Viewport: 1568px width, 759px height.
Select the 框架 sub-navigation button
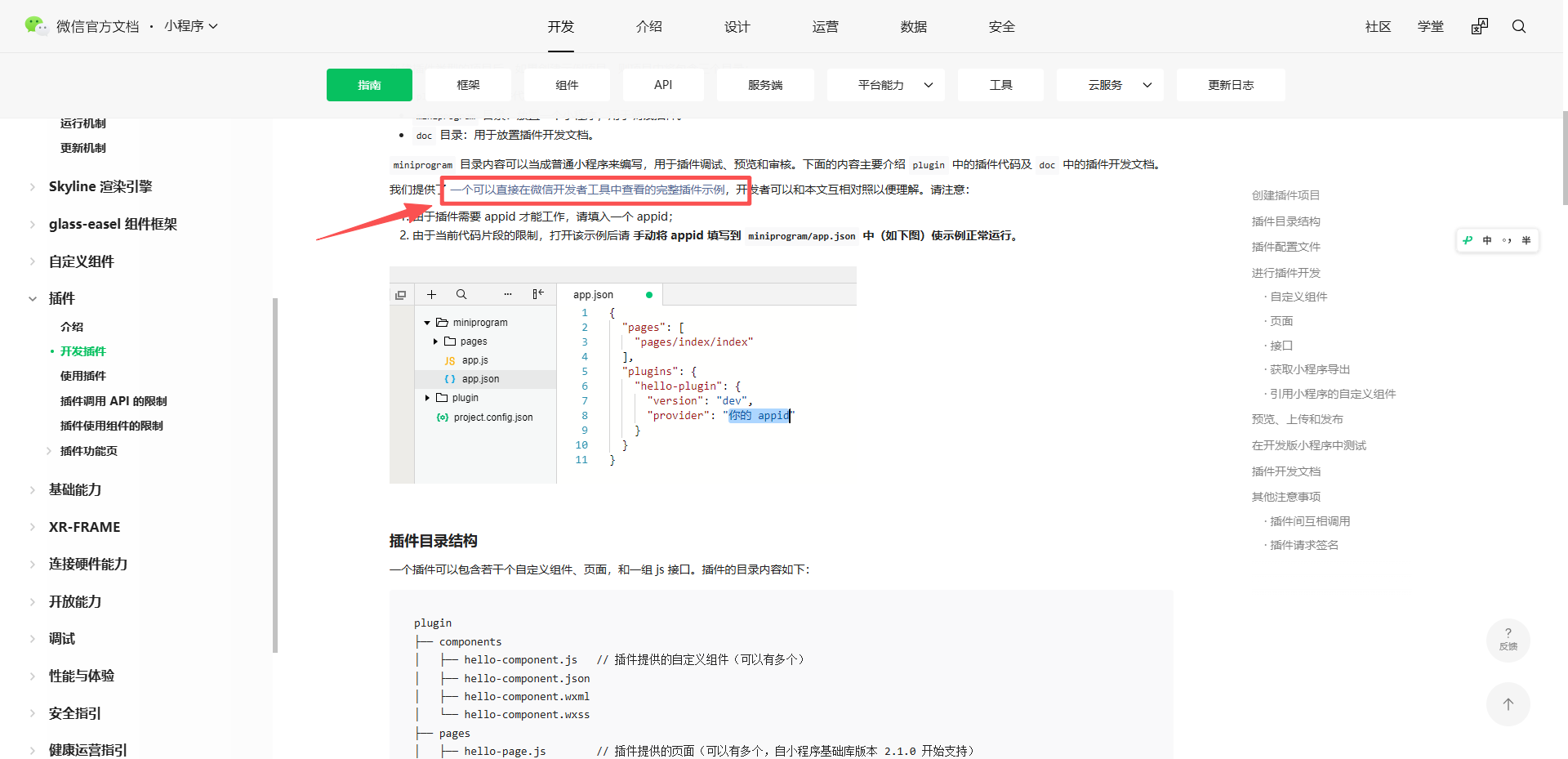(x=468, y=85)
